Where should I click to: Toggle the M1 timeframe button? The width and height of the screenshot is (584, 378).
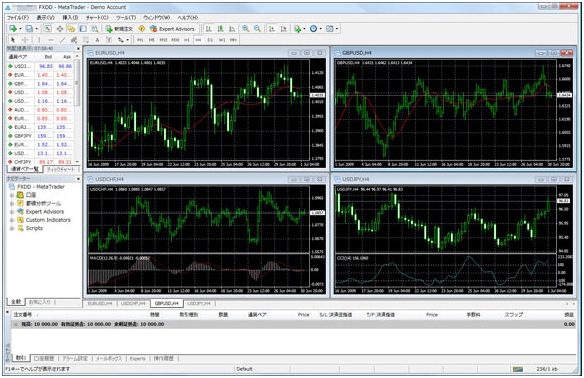click(140, 40)
